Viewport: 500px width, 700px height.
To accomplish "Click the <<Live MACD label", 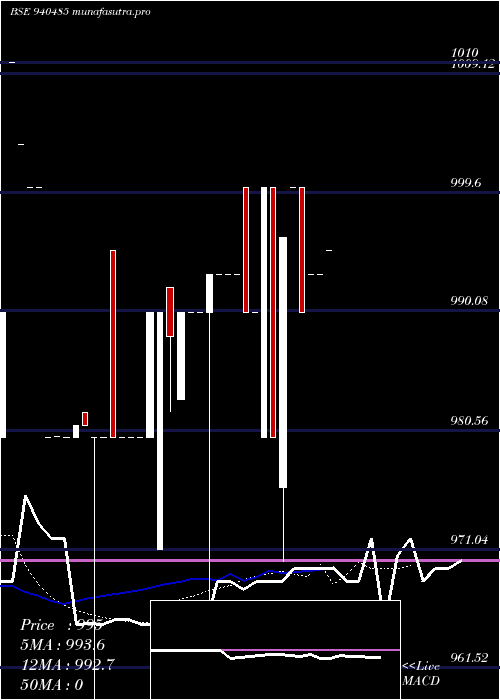I will click(x=421, y=673).
